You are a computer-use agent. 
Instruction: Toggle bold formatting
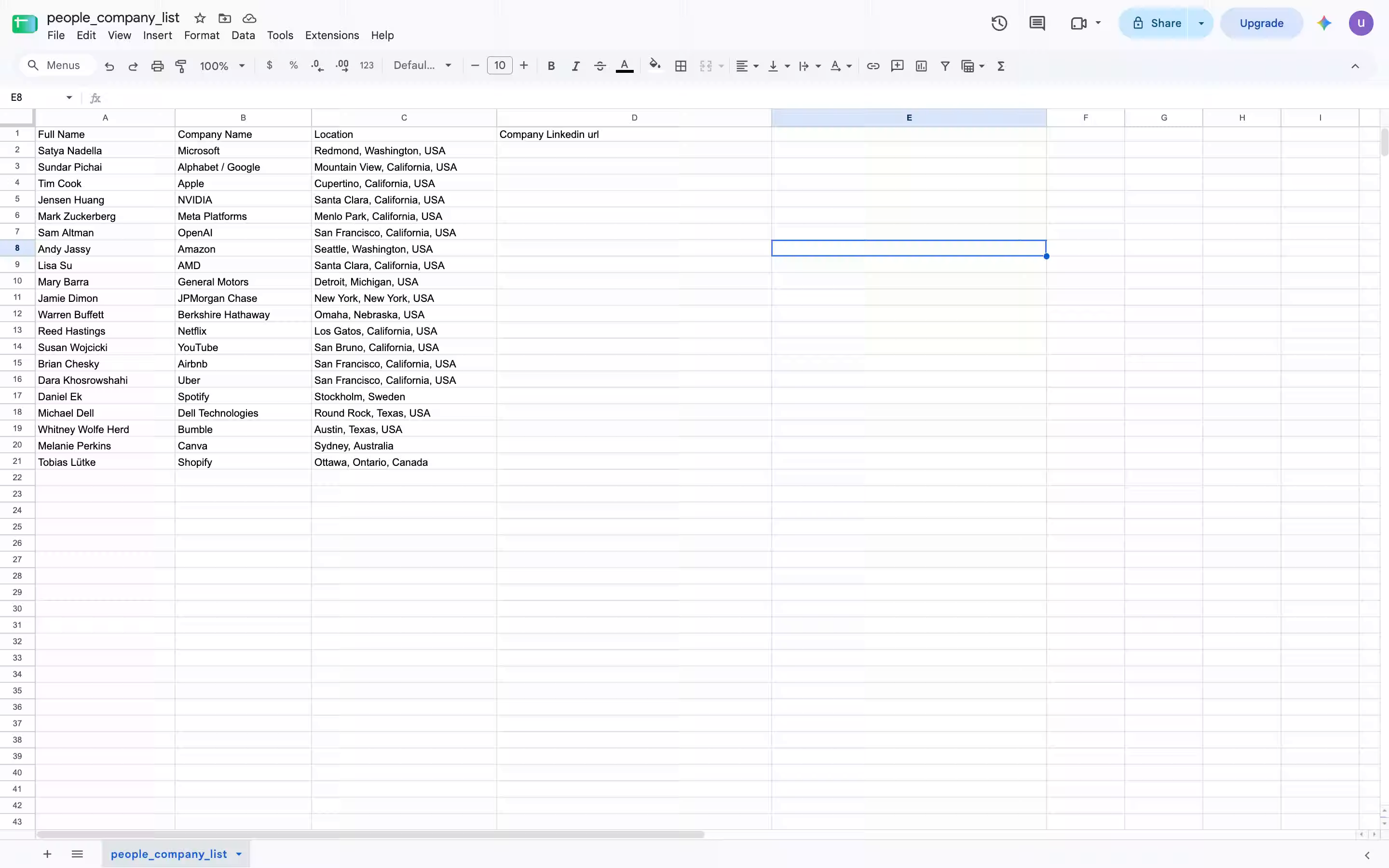point(551,66)
